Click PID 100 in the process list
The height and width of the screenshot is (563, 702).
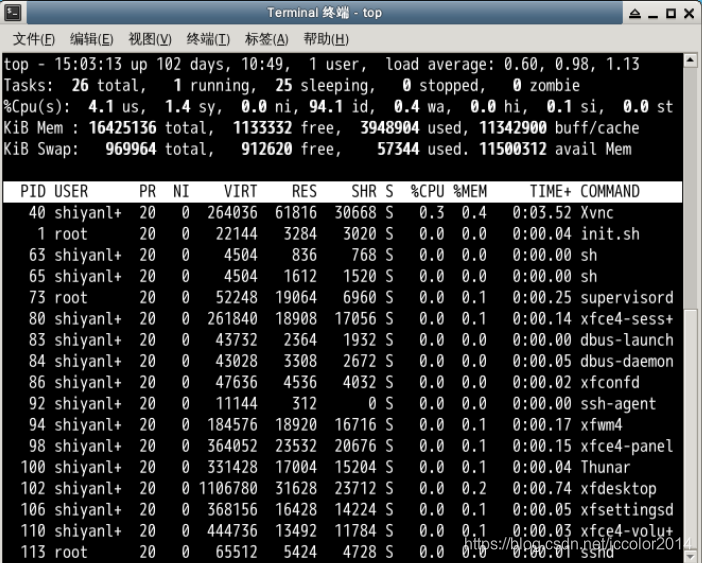point(33,467)
